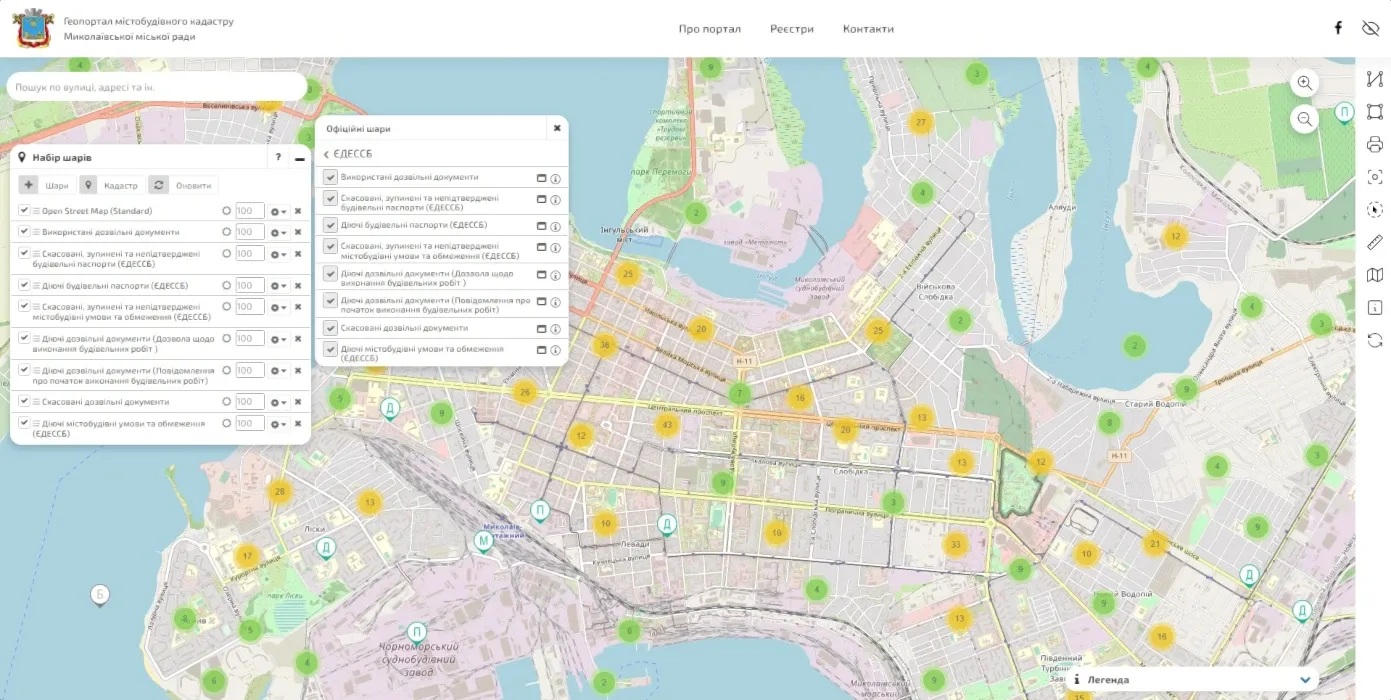Remove the Скасовані дозвільні документи layer from layer set
Viewport: 1391px width, 700px height.
[x=298, y=402]
